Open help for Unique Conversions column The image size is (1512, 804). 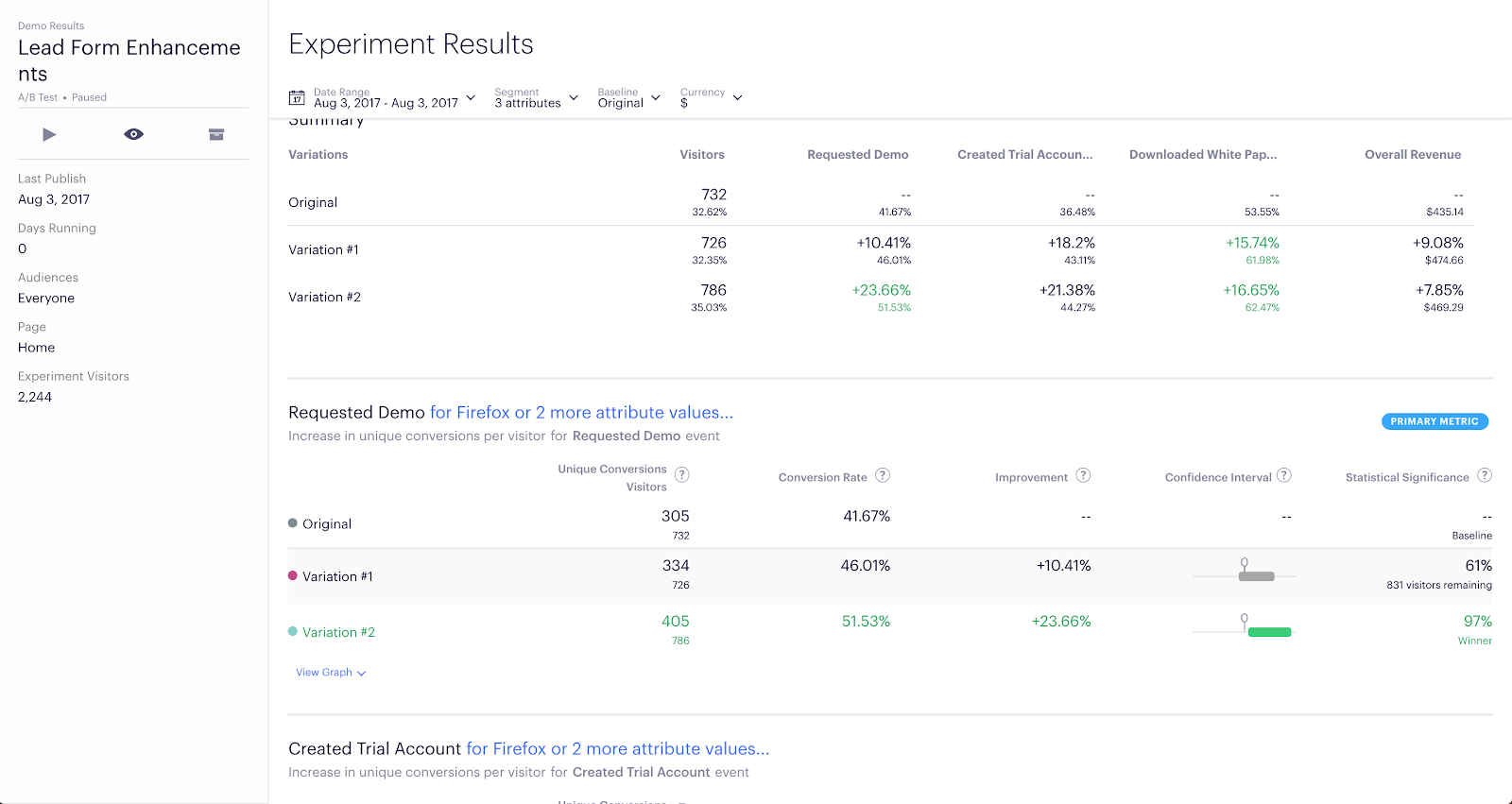coord(681,474)
